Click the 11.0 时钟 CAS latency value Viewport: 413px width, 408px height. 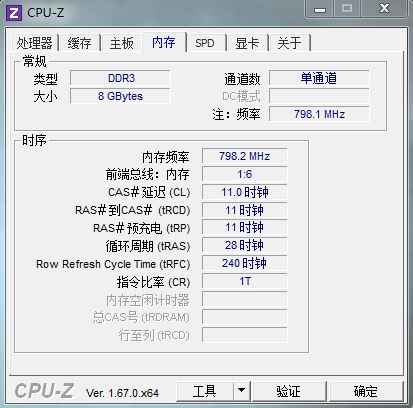(x=244, y=192)
